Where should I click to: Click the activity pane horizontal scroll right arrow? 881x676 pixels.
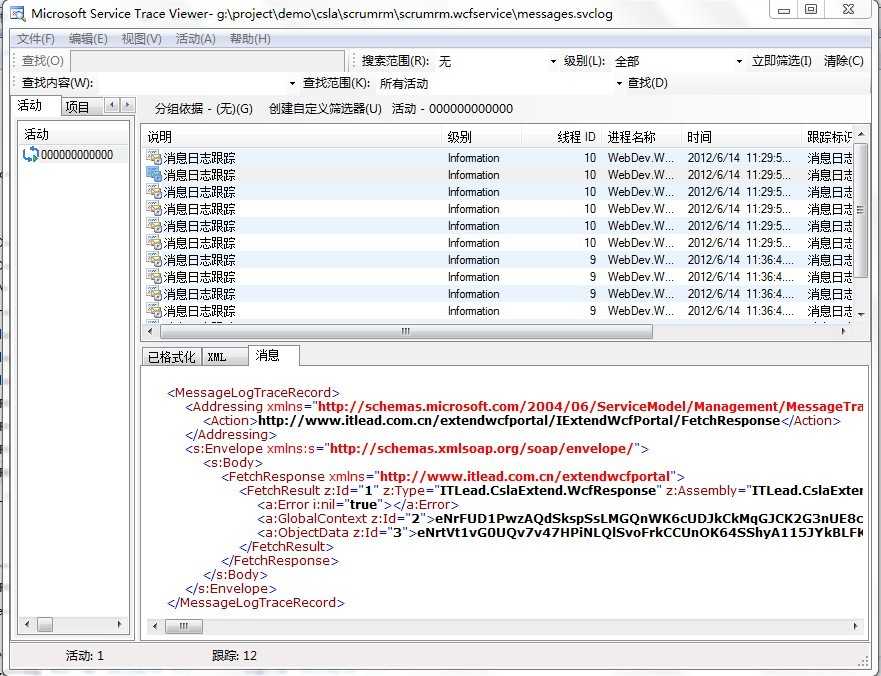click(x=119, y=624)
